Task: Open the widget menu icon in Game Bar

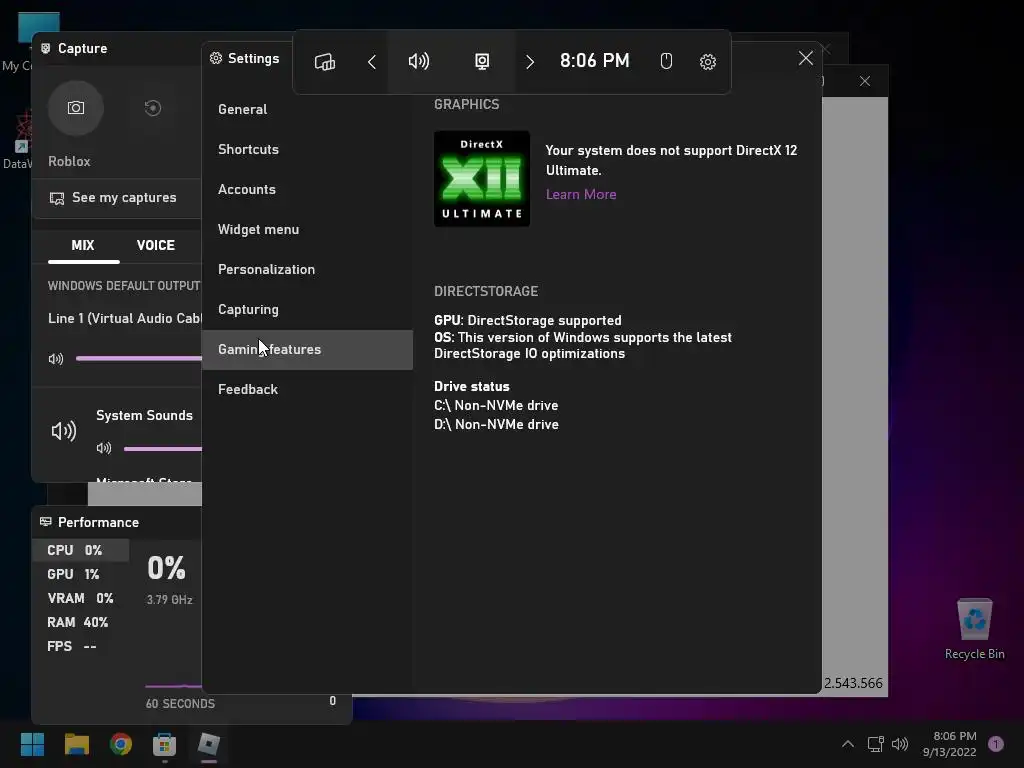Action: [x=325, y=62]
